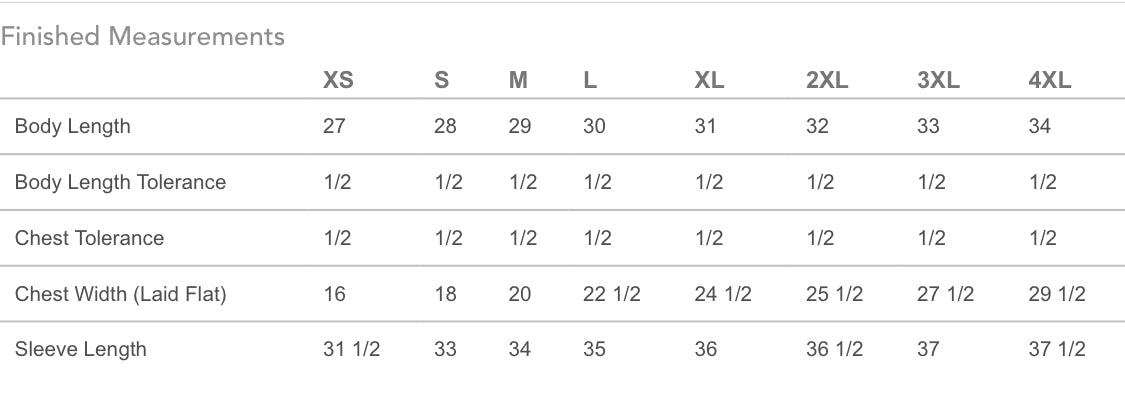The width and height of the screenshot is (1125, 409).
Task: Click Body Length value 31 for XL
Action: click(x=705, y=127)
